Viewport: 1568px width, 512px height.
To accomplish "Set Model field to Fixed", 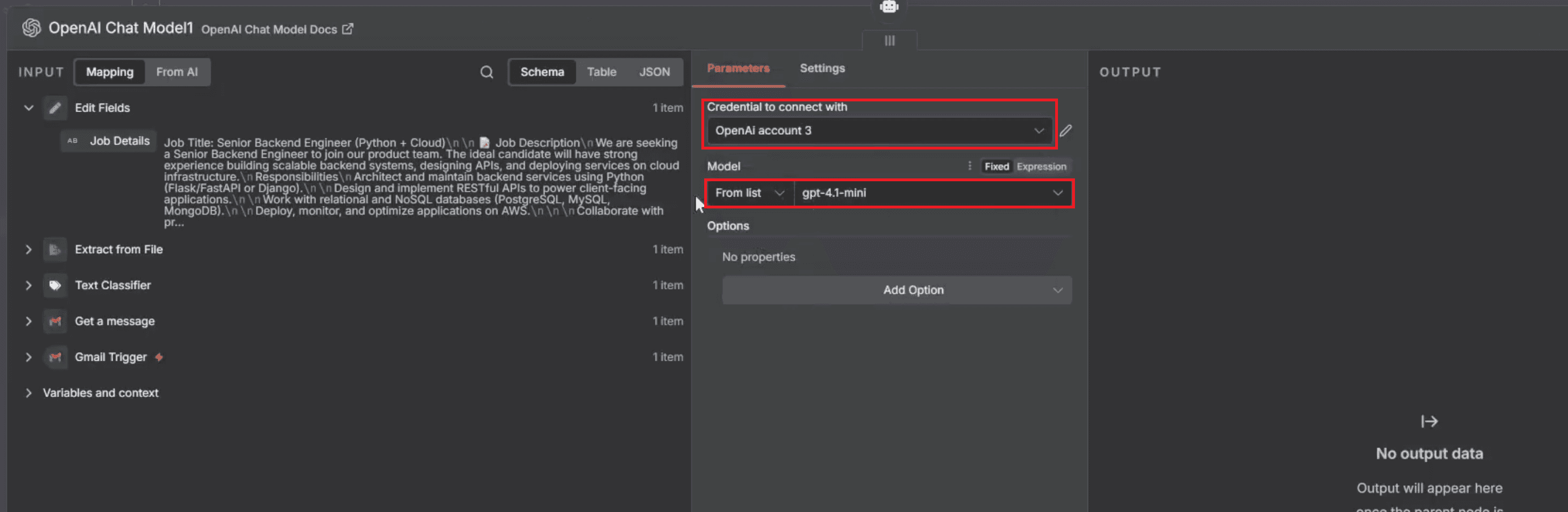I will point(996,166).
